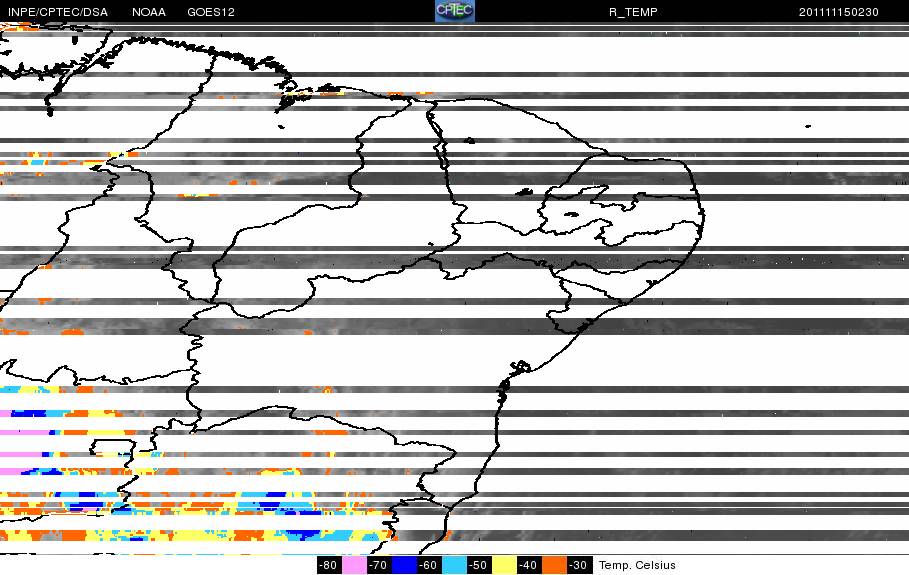Click the -70 legend temperature label

tap(378, 566)
